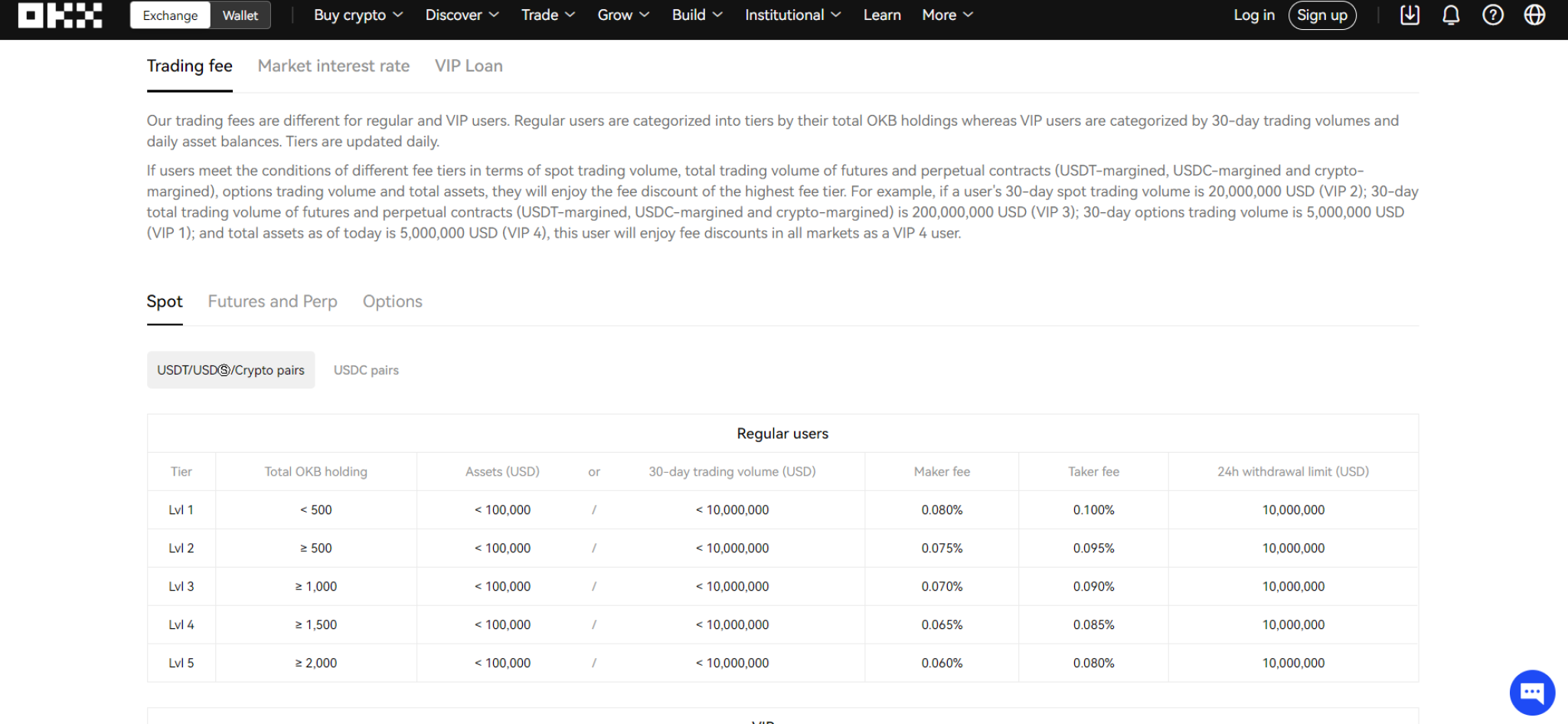Open the app download QR icon
This screenshot has width=1568, height=724.
1409,15
